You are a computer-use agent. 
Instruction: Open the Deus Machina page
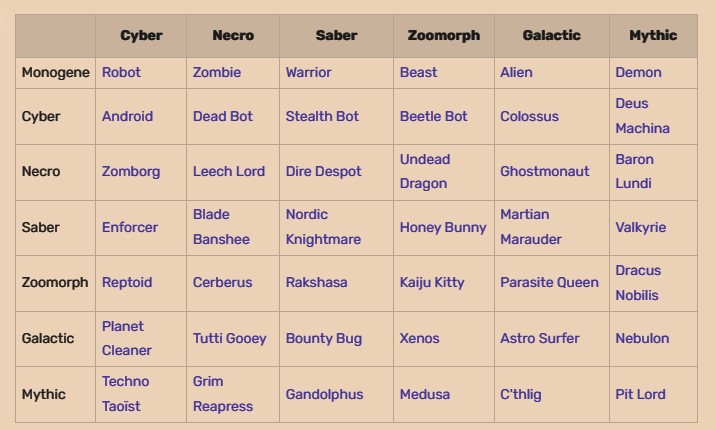(x=642, y=116)
